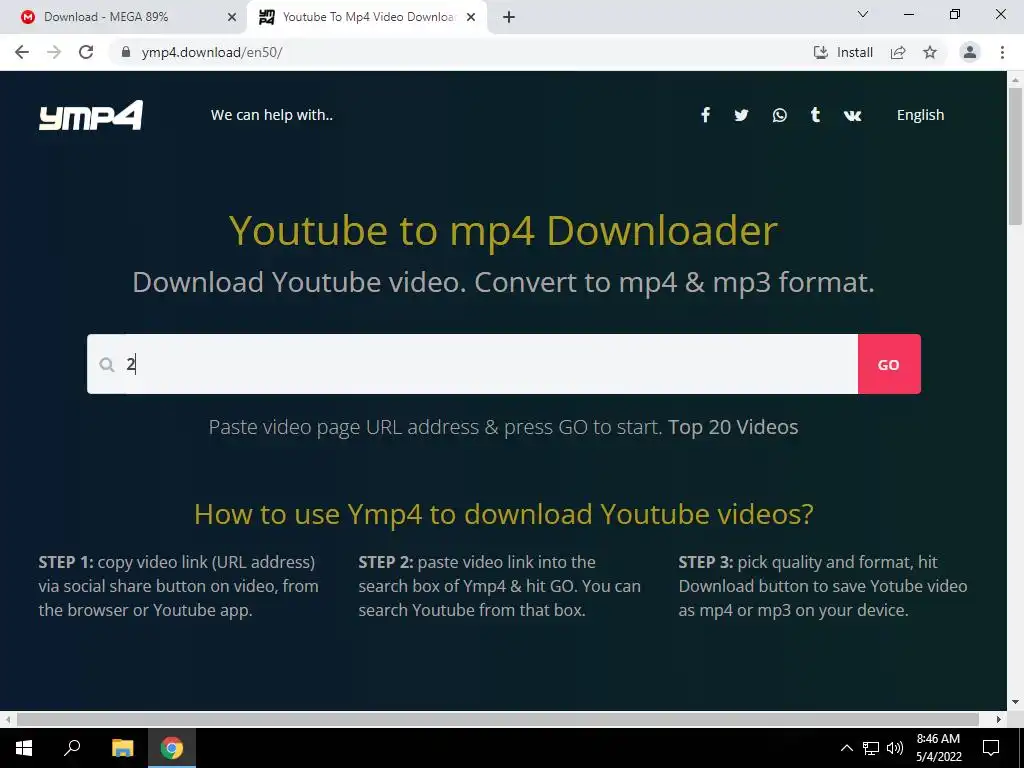Click the How to use Ymp4 heading
The height and width of the screenshot is (768, 1024).
coord(504,515)
